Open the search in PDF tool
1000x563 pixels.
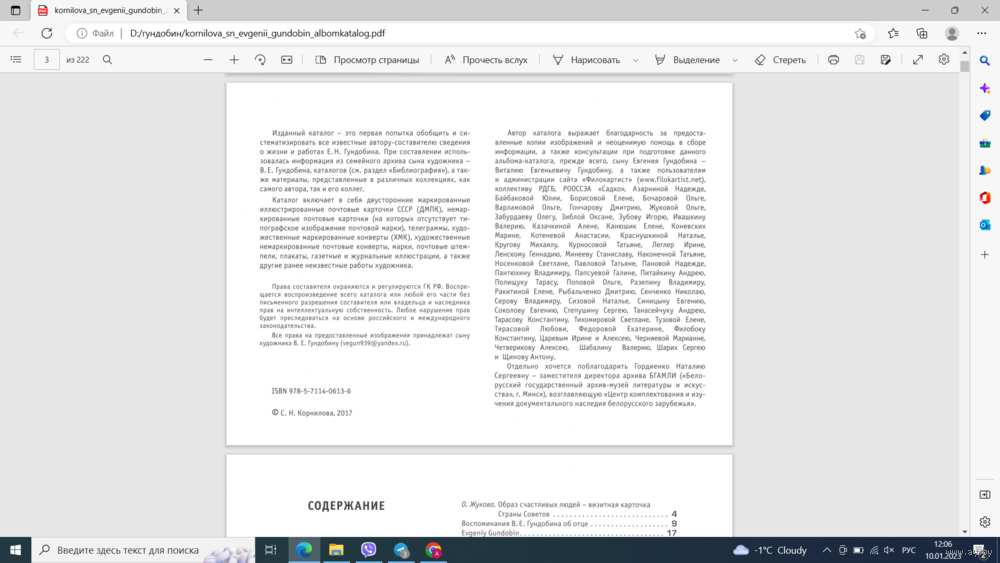pyautogui.click(x=107, y=59)
